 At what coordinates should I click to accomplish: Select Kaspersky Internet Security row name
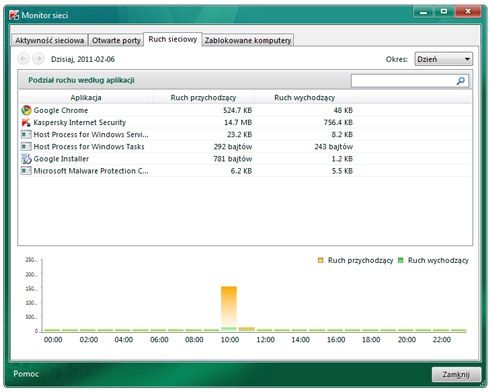[80, 123]
